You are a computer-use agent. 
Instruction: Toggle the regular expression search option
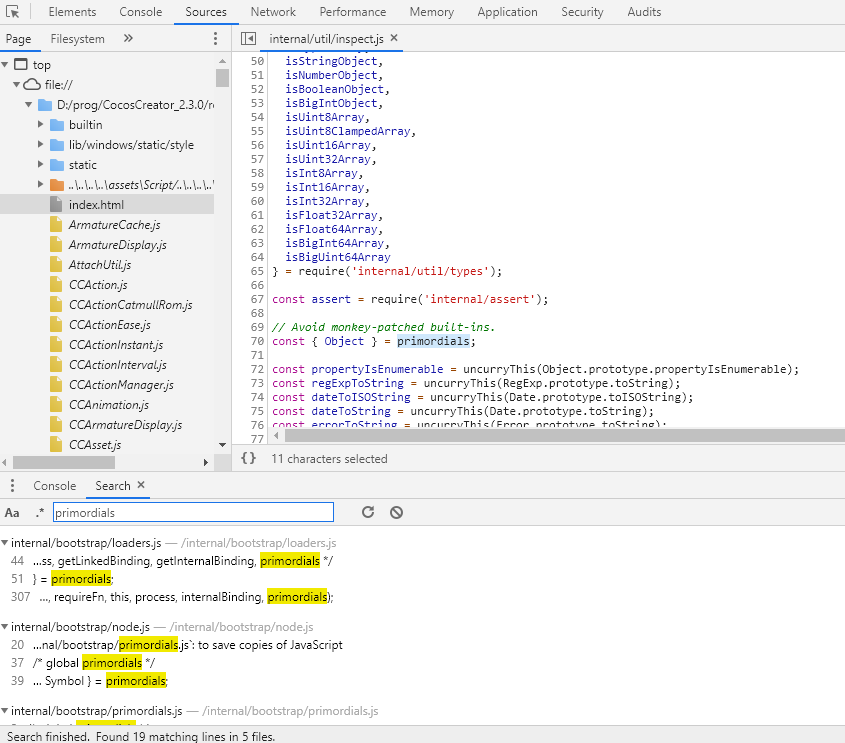coord(40,513)
